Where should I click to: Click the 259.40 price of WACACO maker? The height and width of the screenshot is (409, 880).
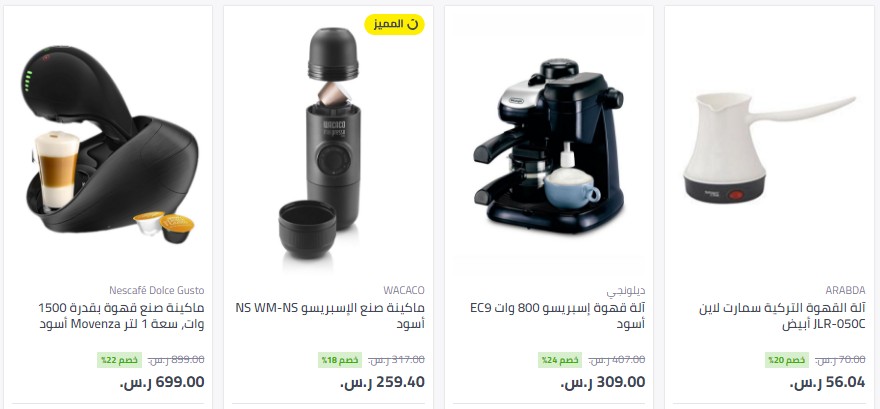click(x=382, y=383)
